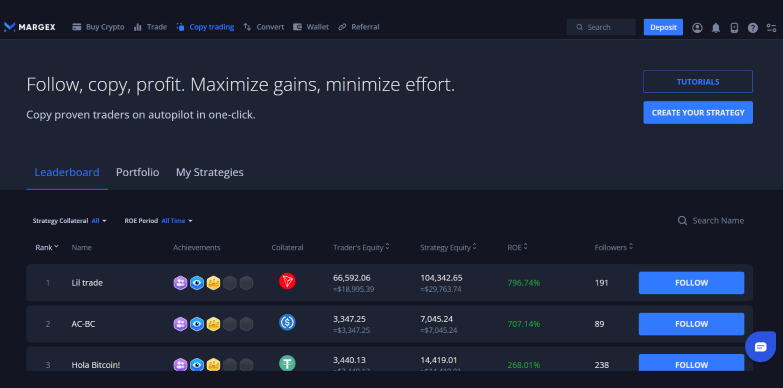Click Lil trade's 191 followers count
The image size is (783, 388).
(x=601, y=283)
